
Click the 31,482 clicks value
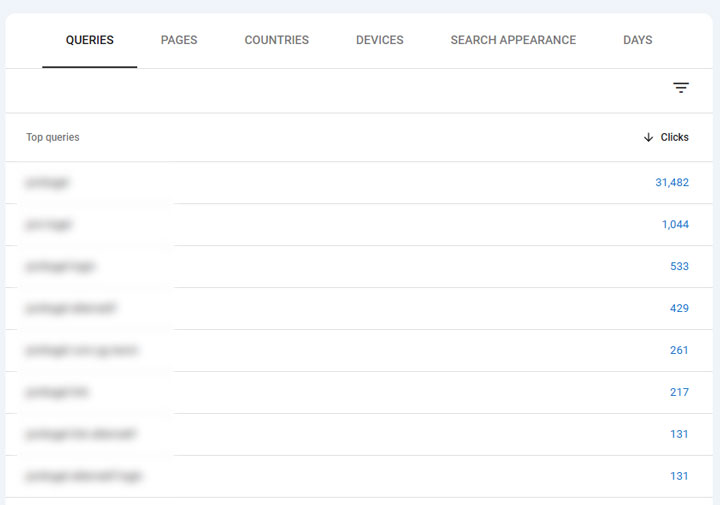[x=671, y=182]
